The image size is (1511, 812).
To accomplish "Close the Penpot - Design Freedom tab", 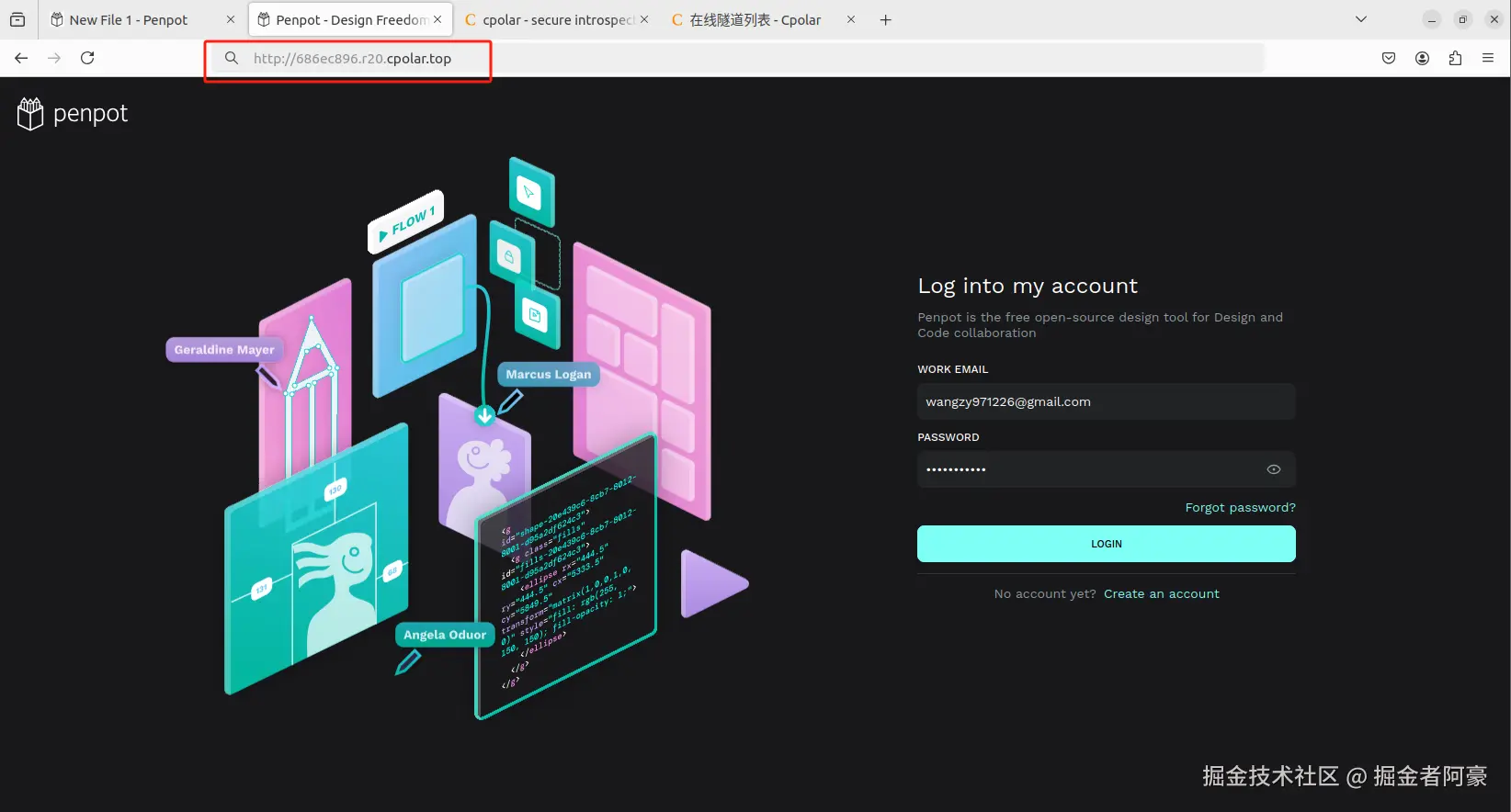I will [437, 19].
